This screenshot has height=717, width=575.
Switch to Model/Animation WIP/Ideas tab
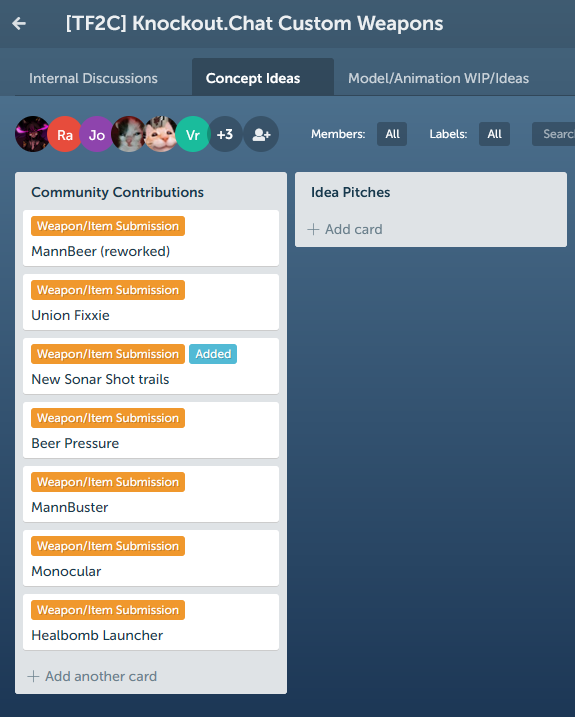(x=438, y=78)
